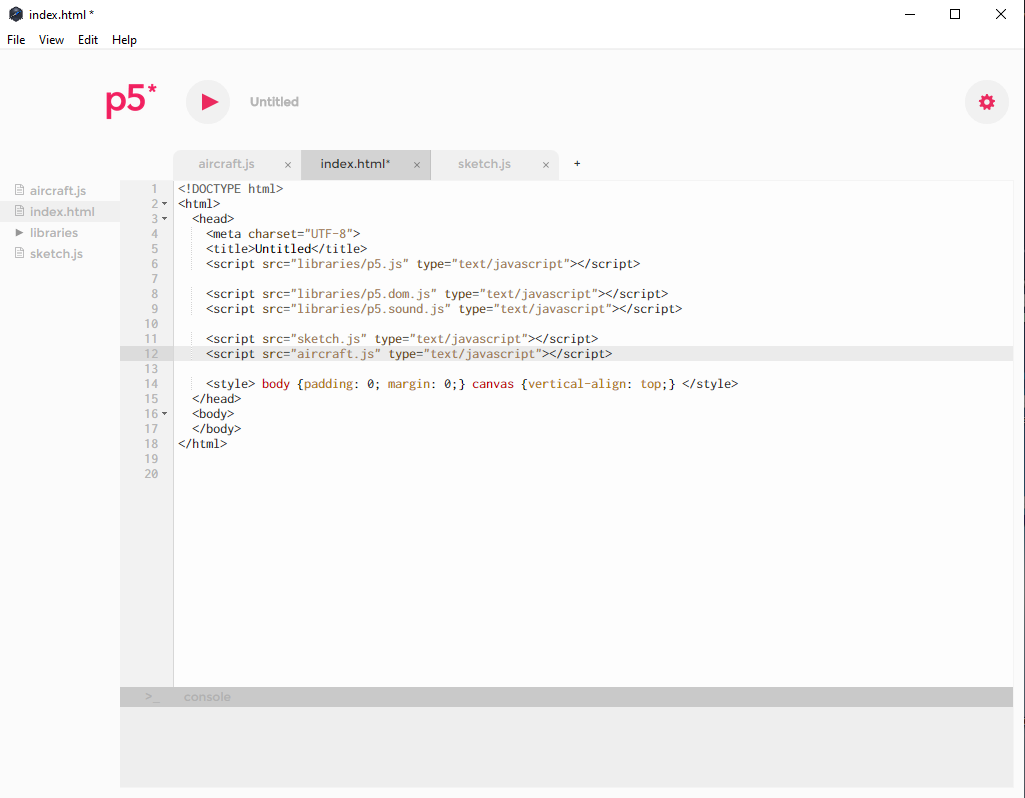Open the Edit menu
Viewport: 1025px width, 798px height.
pos(88,40)
